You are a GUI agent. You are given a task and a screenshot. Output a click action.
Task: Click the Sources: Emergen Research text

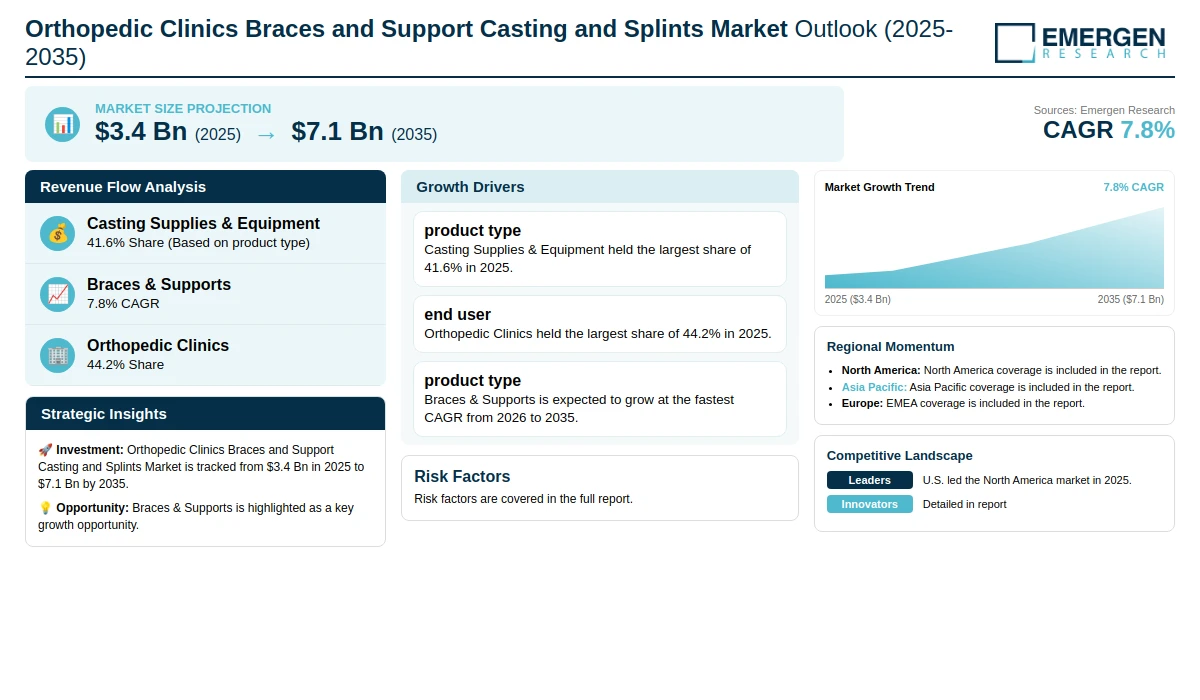(x=1104, y=110)
